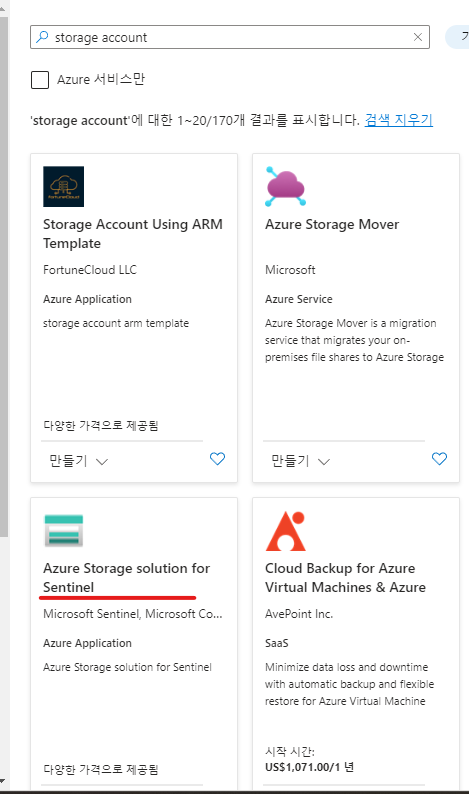Open 'Storage Account Using ARM Template' title

[133, 233]
